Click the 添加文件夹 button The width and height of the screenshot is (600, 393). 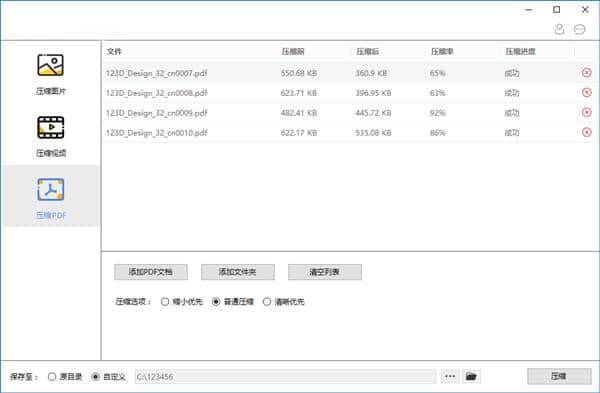click(x=238, y=272)
